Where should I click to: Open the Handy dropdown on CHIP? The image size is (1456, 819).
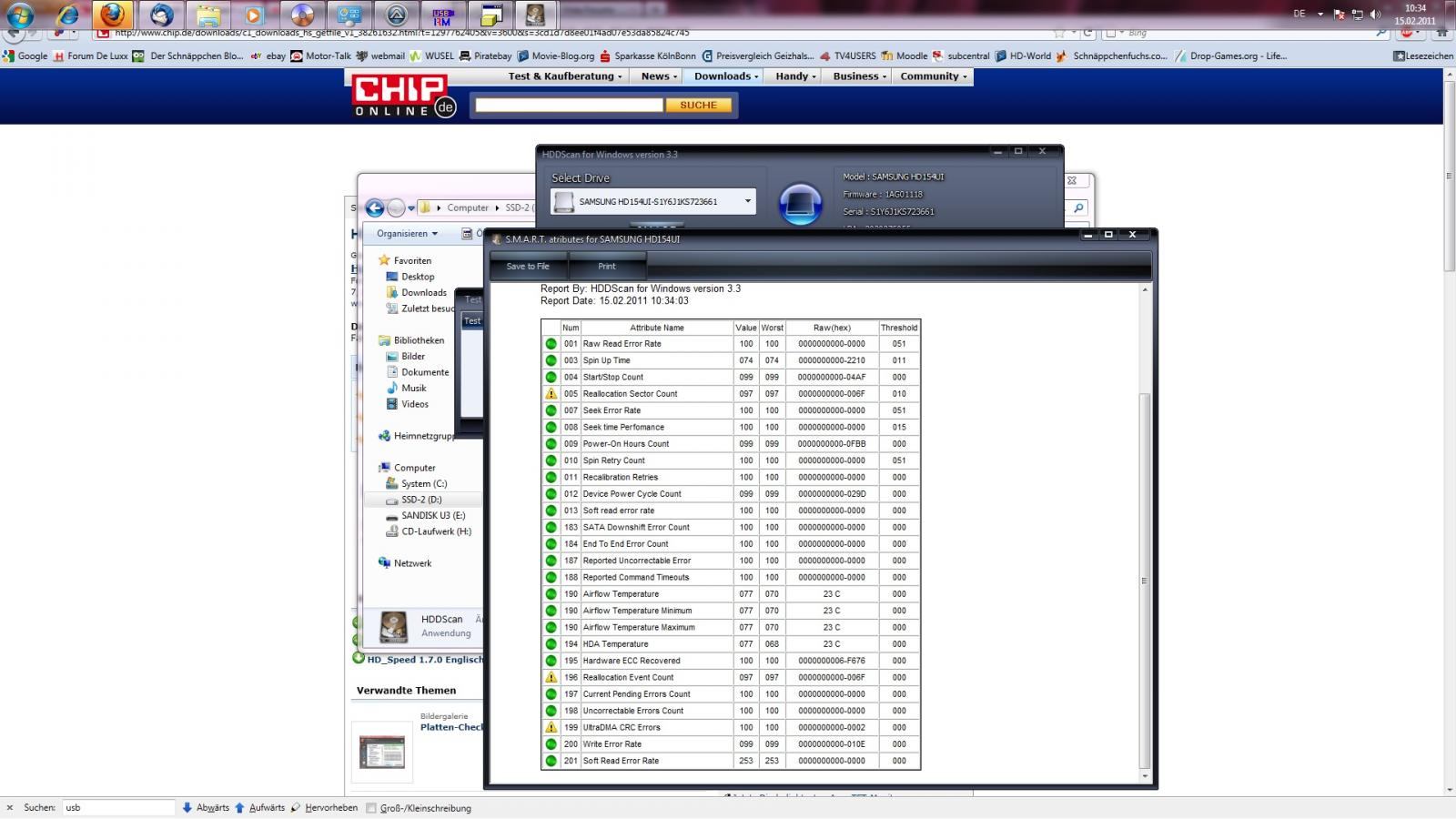tap(795, 76)
